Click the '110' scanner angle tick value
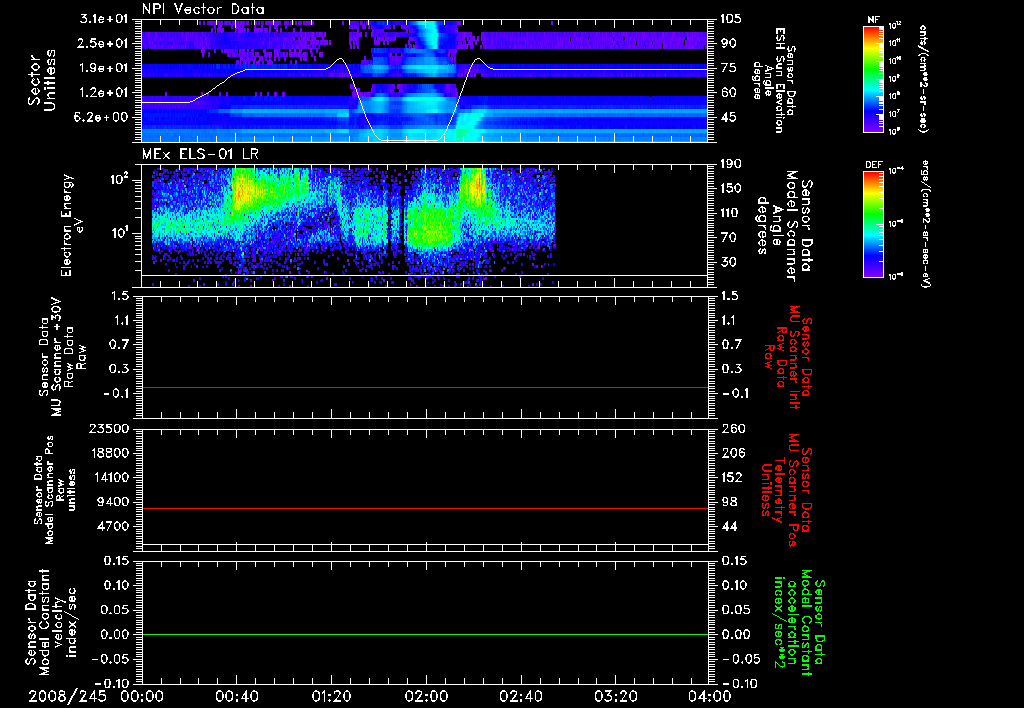Image resolution: width=1024 pixels, height=708 pixels. 731,213
